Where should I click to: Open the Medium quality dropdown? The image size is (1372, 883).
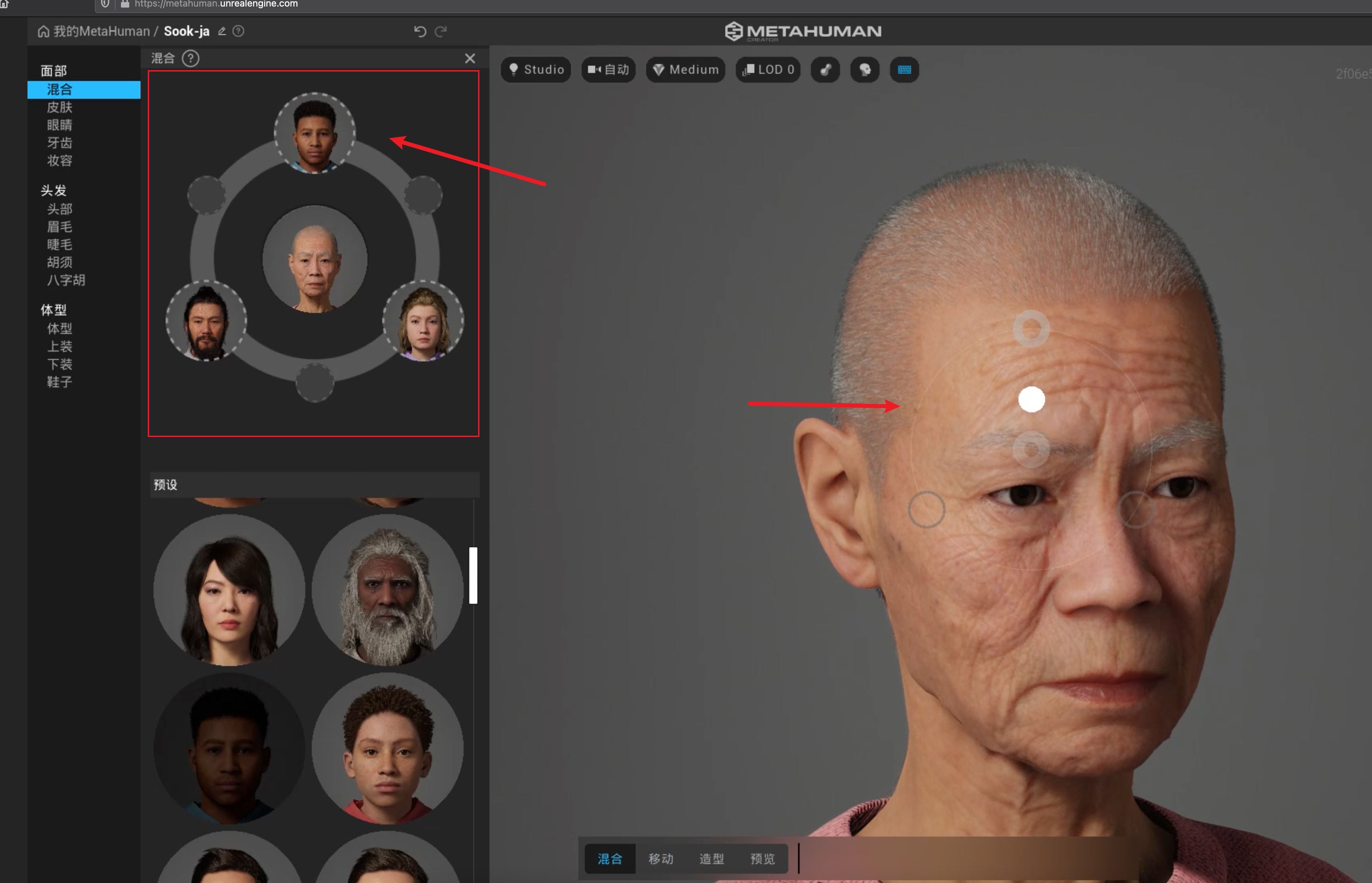pyautogui.click(x=685, y=69)
